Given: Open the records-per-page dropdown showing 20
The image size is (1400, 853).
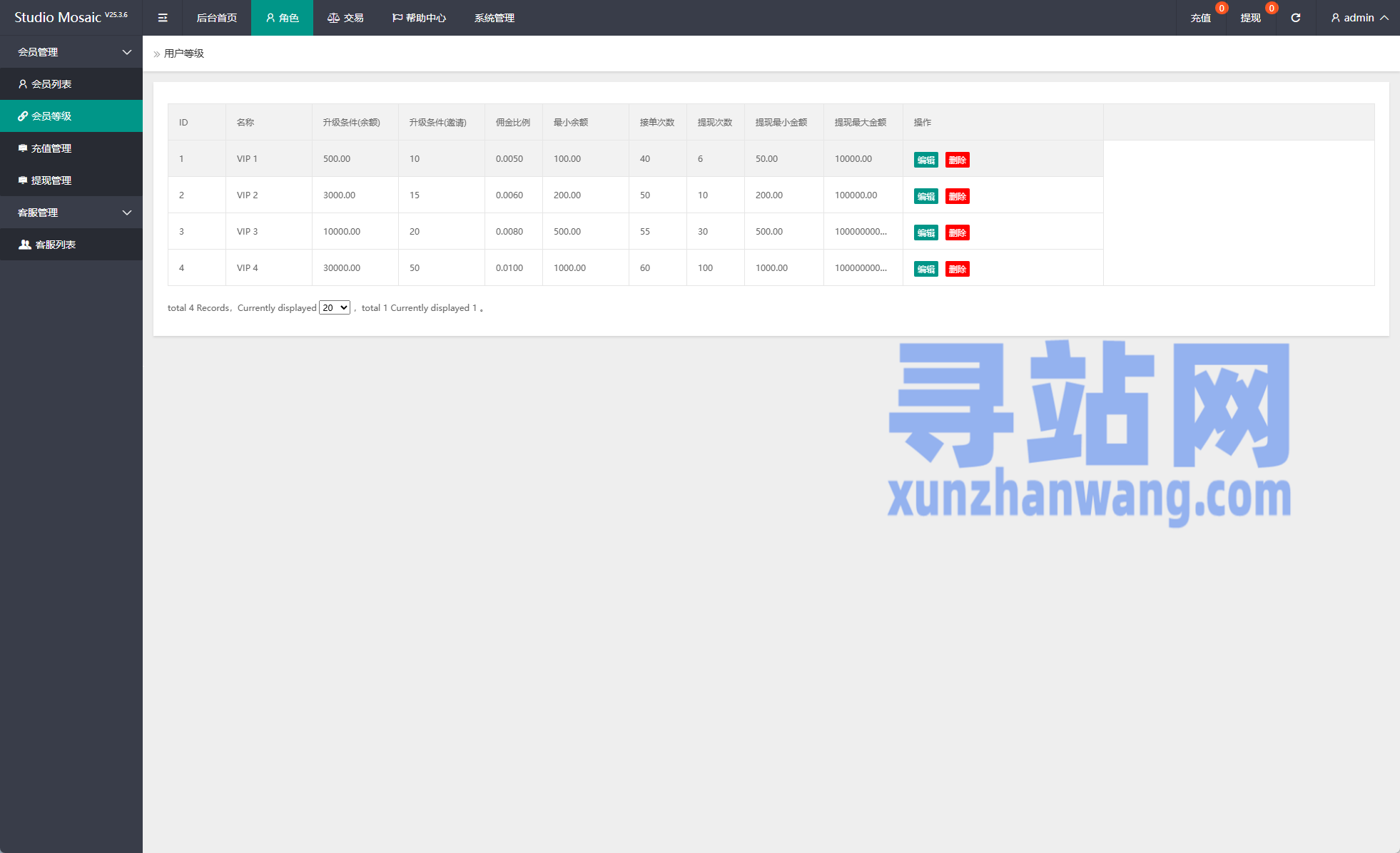Looking at the screenshot, I should (x=335, y=308).
